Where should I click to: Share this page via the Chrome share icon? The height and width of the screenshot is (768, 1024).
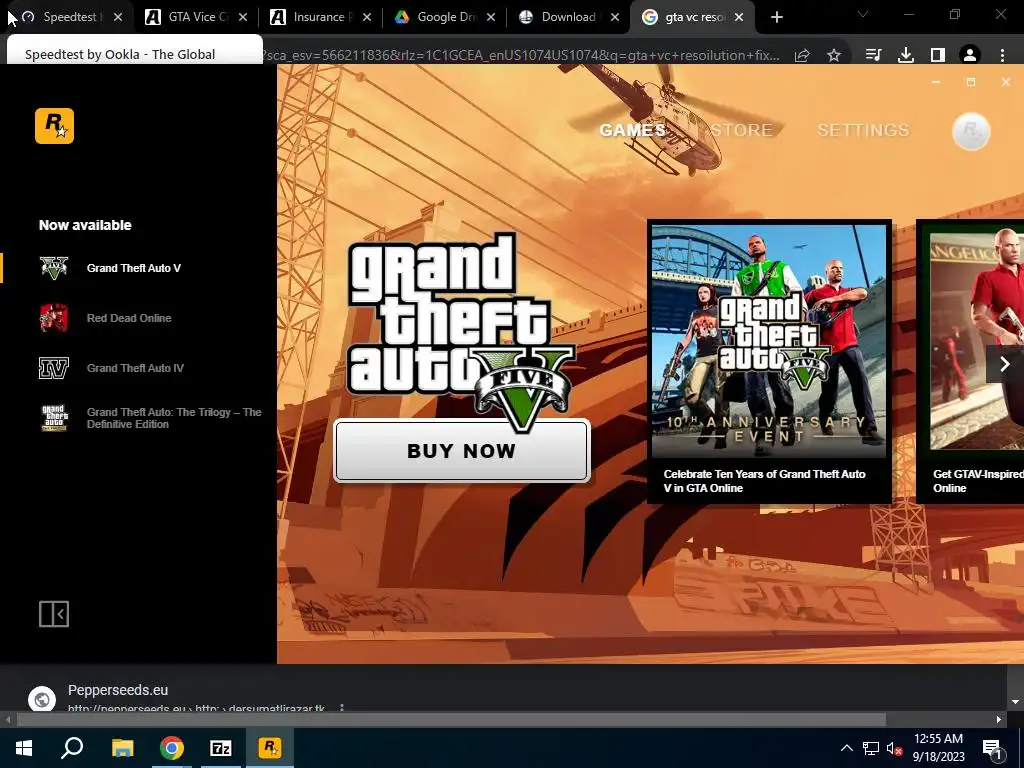pyautogui.click(x=802, y=56)
